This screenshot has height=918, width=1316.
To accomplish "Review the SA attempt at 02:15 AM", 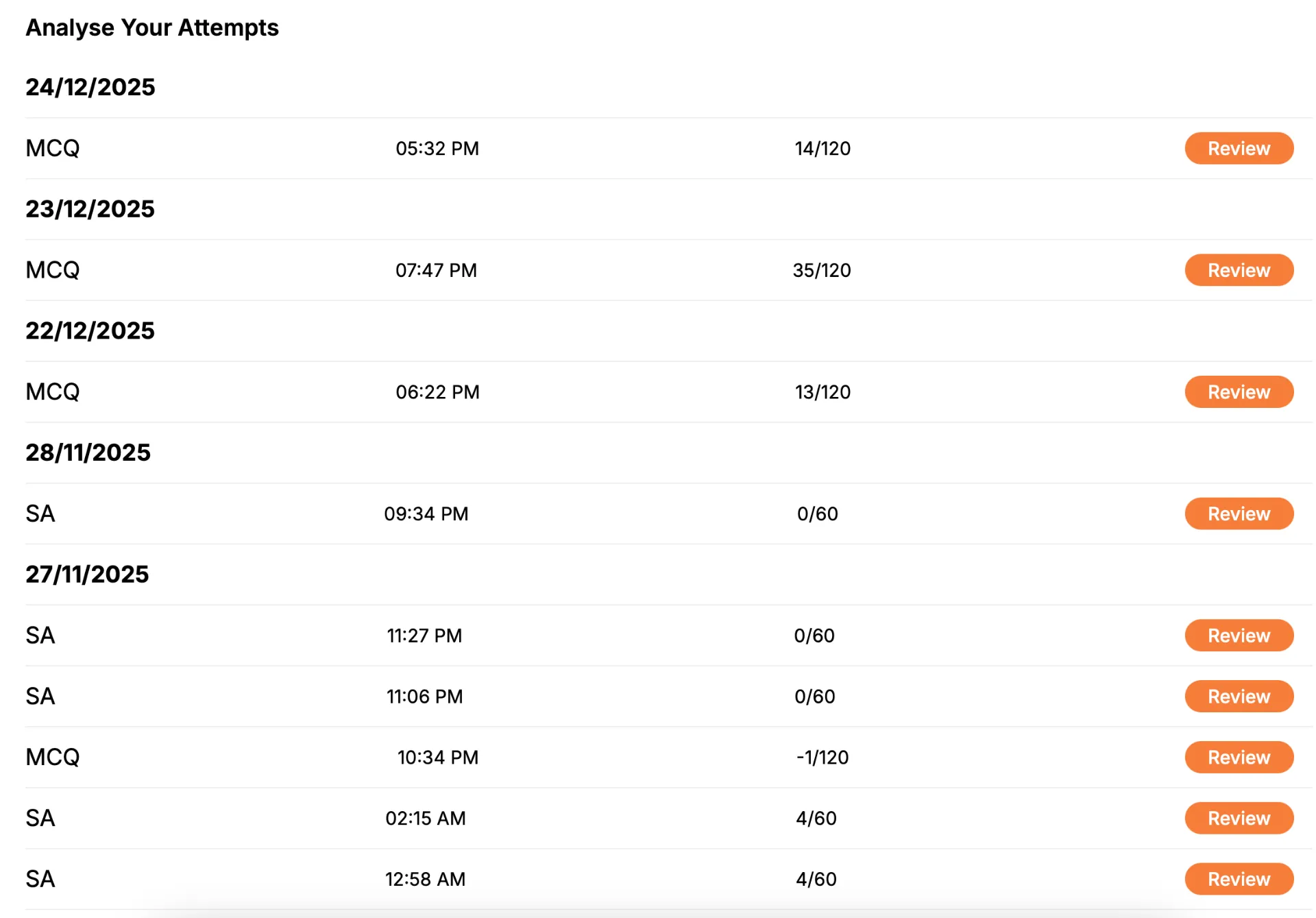I will [1239, 819].
